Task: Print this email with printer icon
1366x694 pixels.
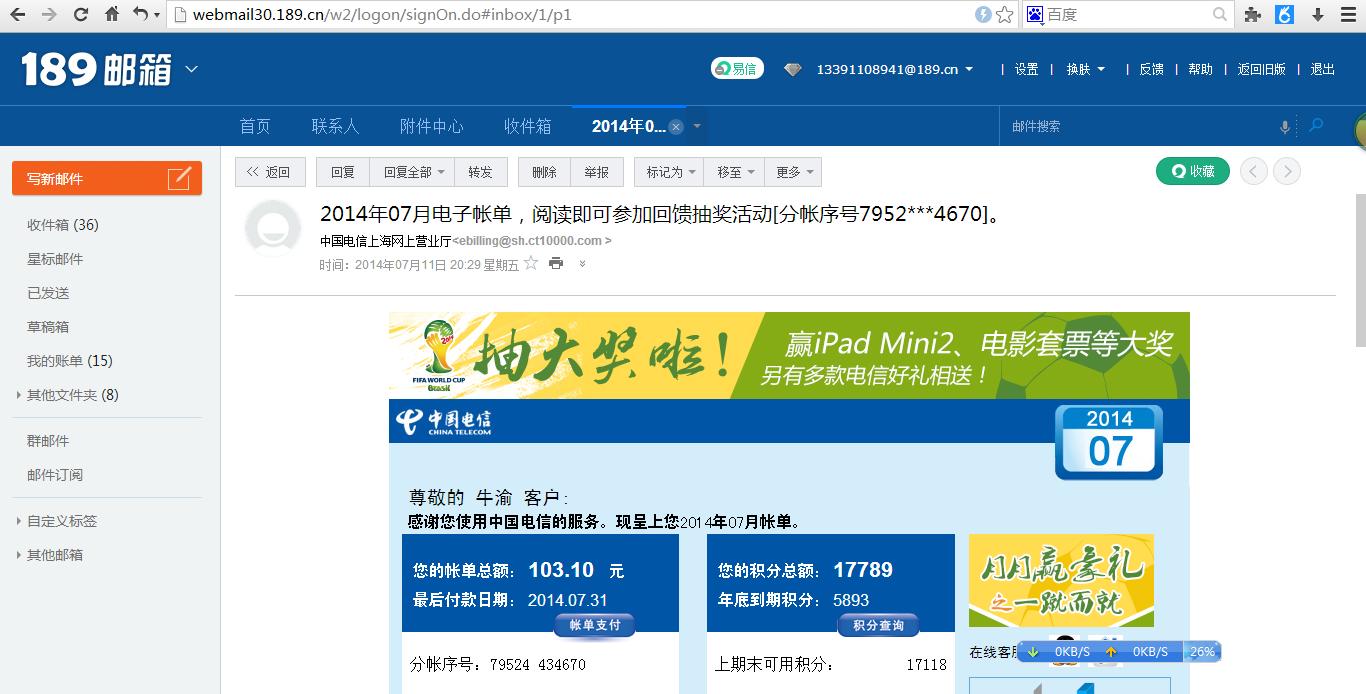Action: (x=556, y=264)
